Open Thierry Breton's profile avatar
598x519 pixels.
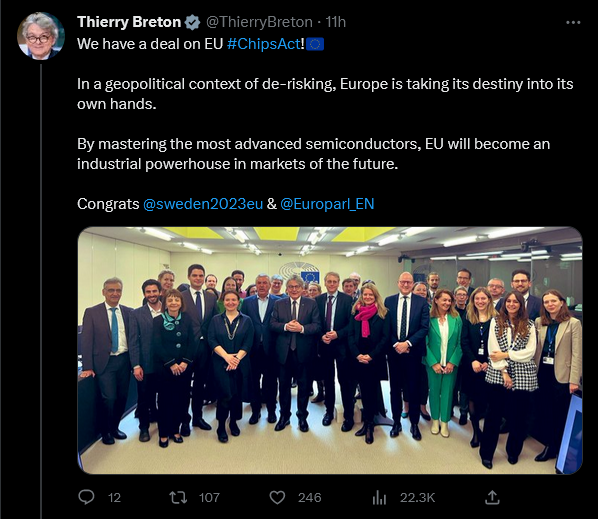pos(40,36)
